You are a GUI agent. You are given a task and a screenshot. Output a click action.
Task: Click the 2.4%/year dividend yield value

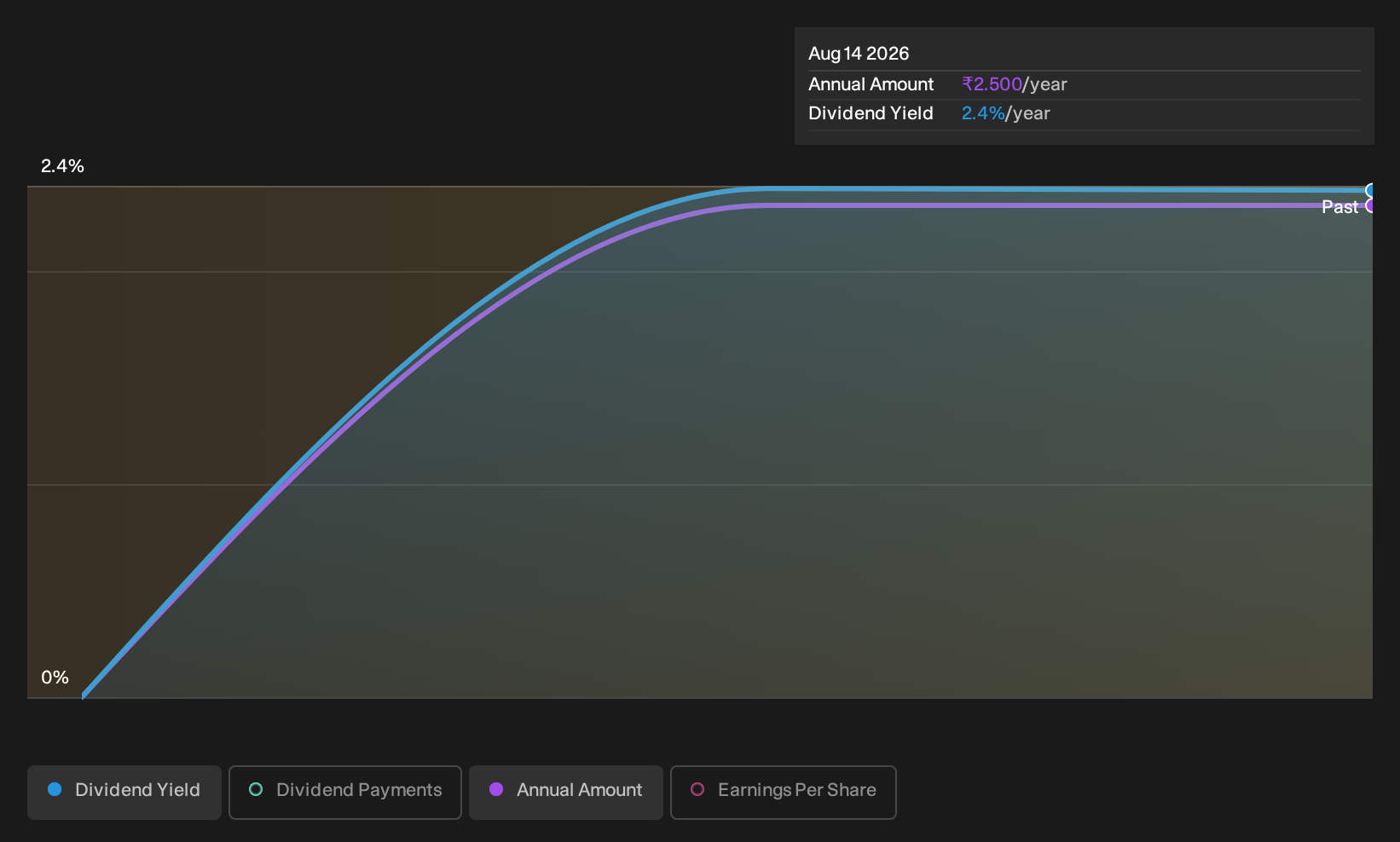1006,113
